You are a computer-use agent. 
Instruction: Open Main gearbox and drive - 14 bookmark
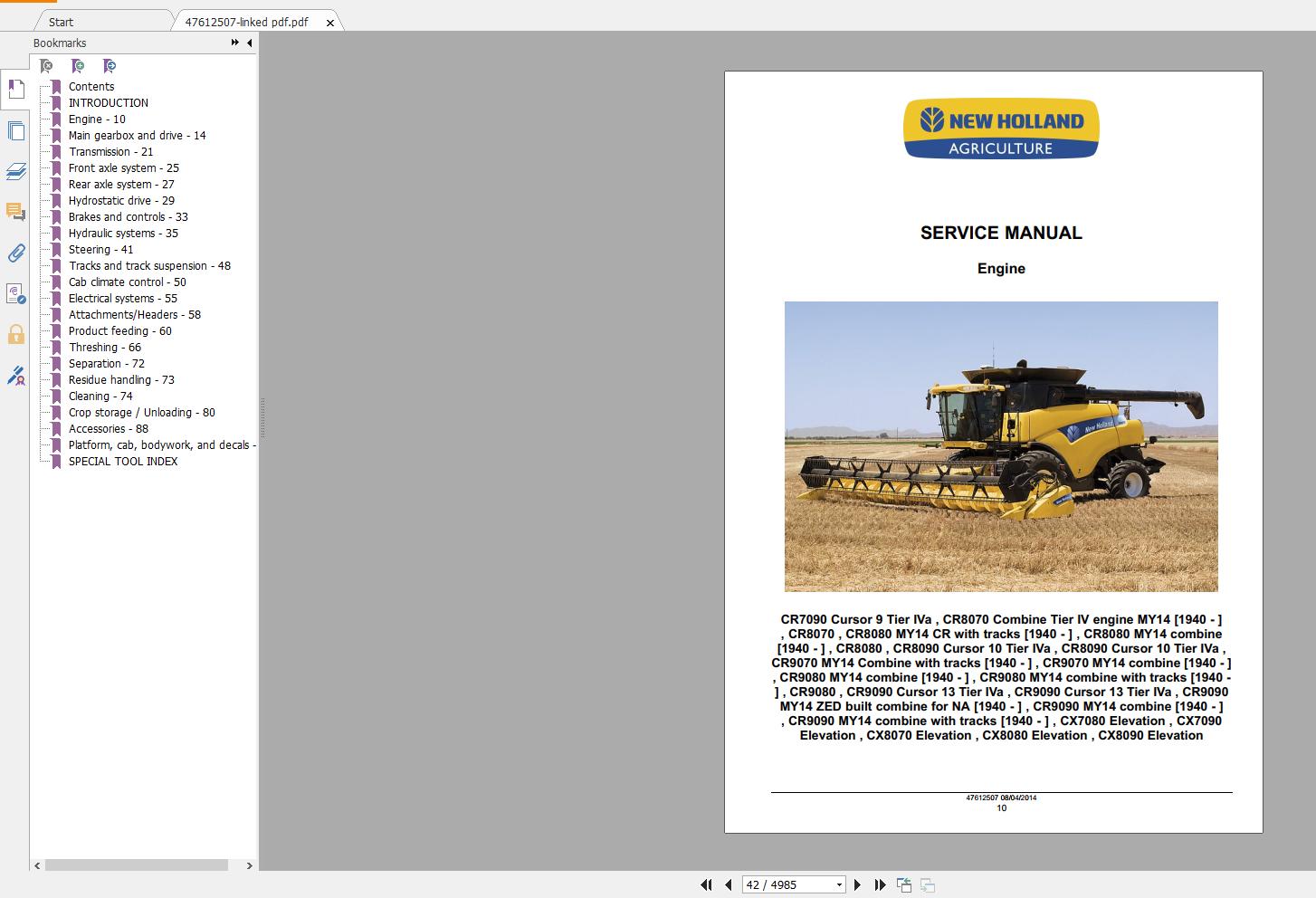[x=137, y=136]
